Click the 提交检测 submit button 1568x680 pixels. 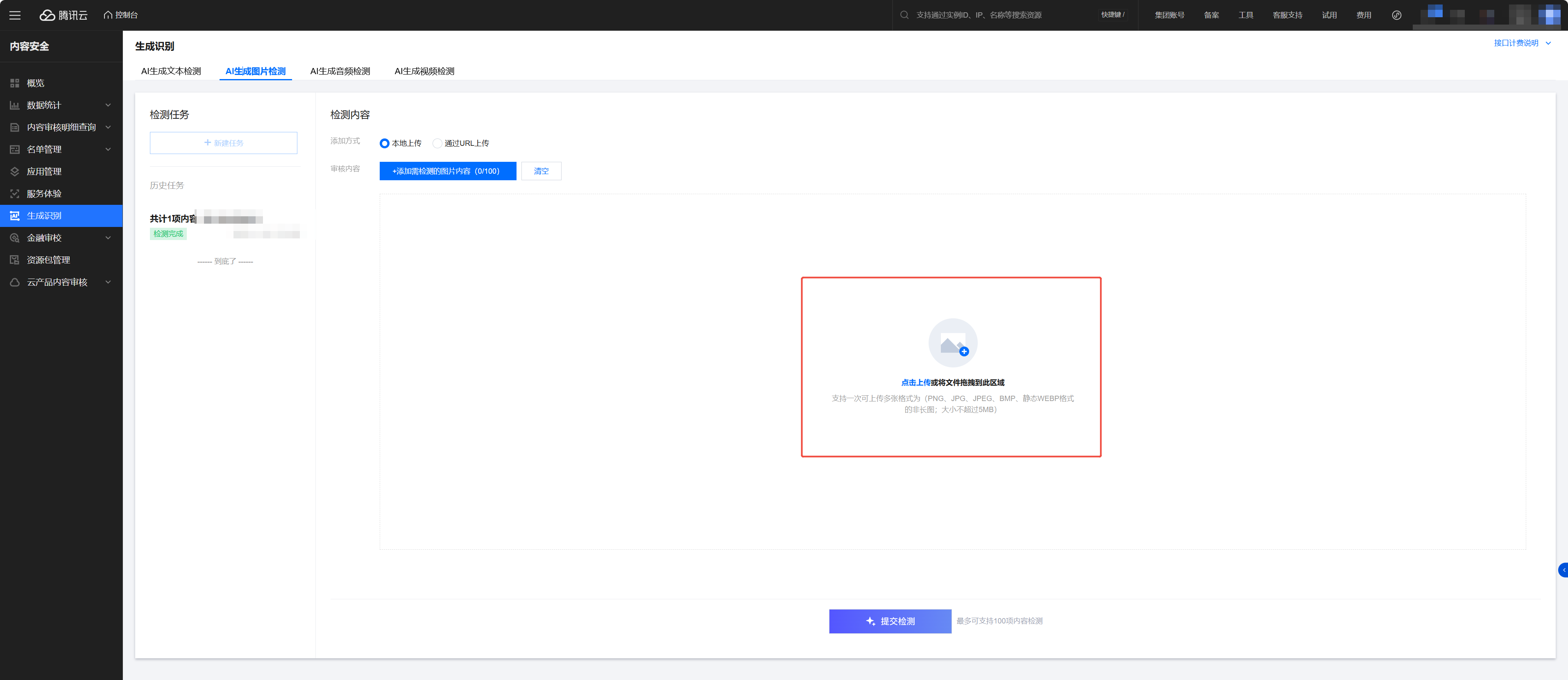pos(890,621)
